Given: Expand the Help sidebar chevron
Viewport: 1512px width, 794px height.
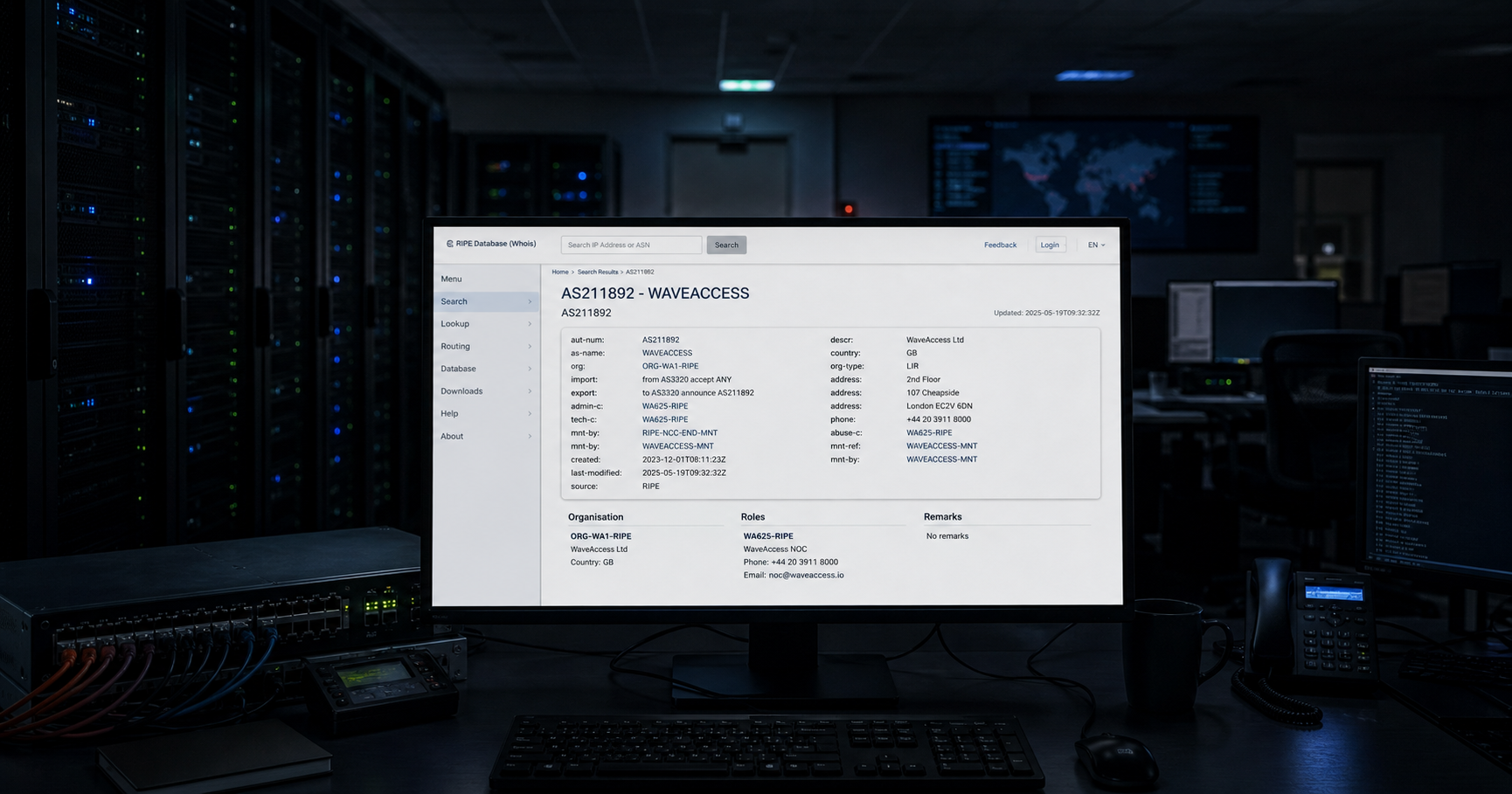Looking at the screenshot, I should coord(530,414).
